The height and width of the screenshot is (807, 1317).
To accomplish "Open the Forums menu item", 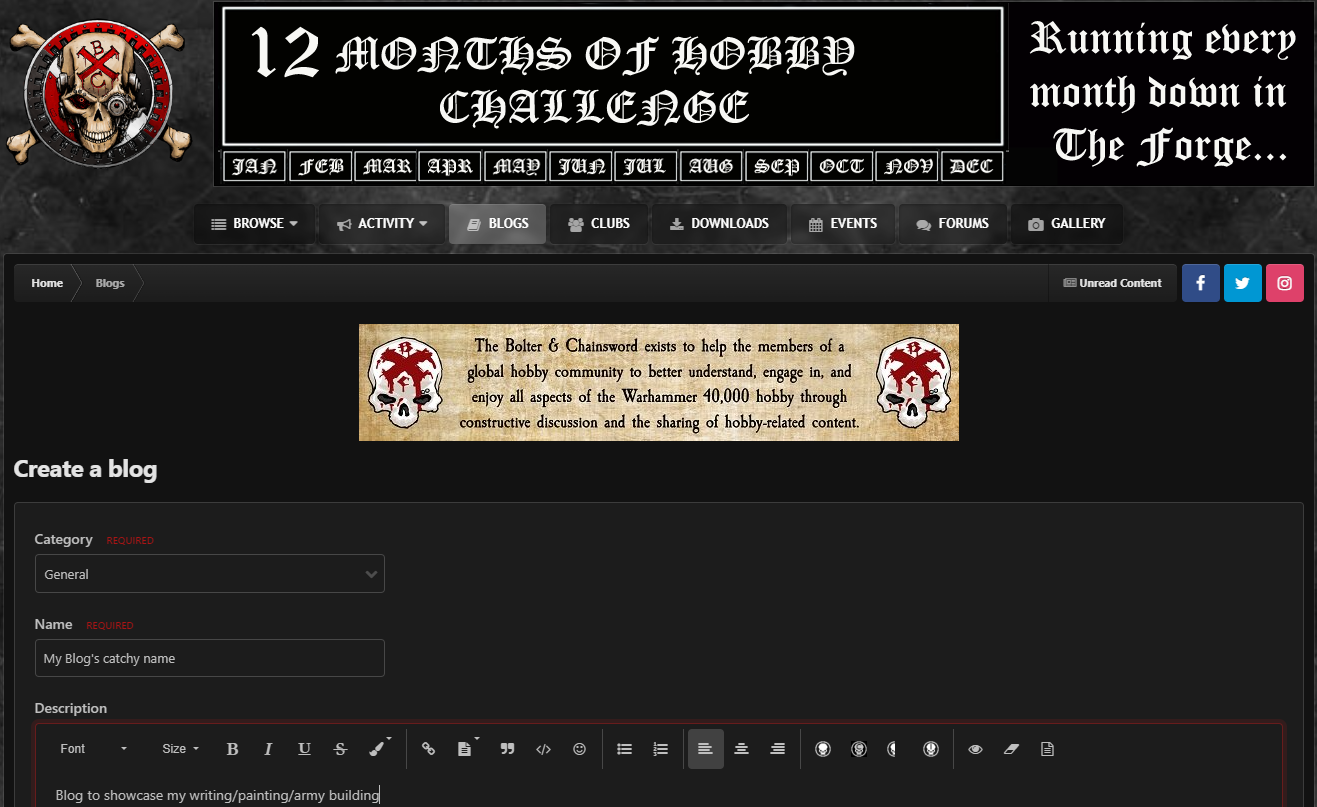I will (x=952, y=224).
